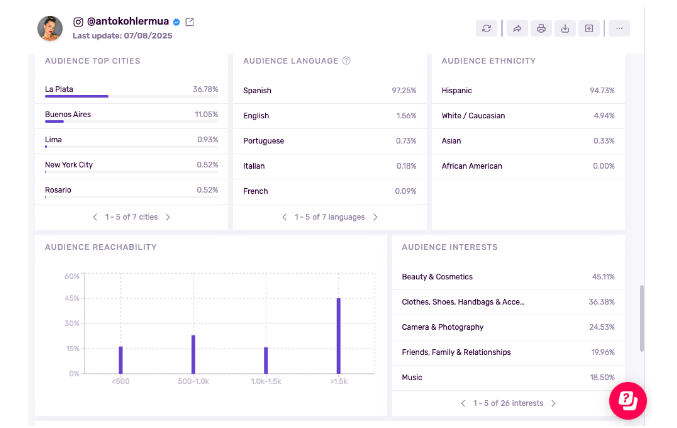This screenshot has width=677, height=428.
Task: Download the report via download icon
Action: point(565,28)
